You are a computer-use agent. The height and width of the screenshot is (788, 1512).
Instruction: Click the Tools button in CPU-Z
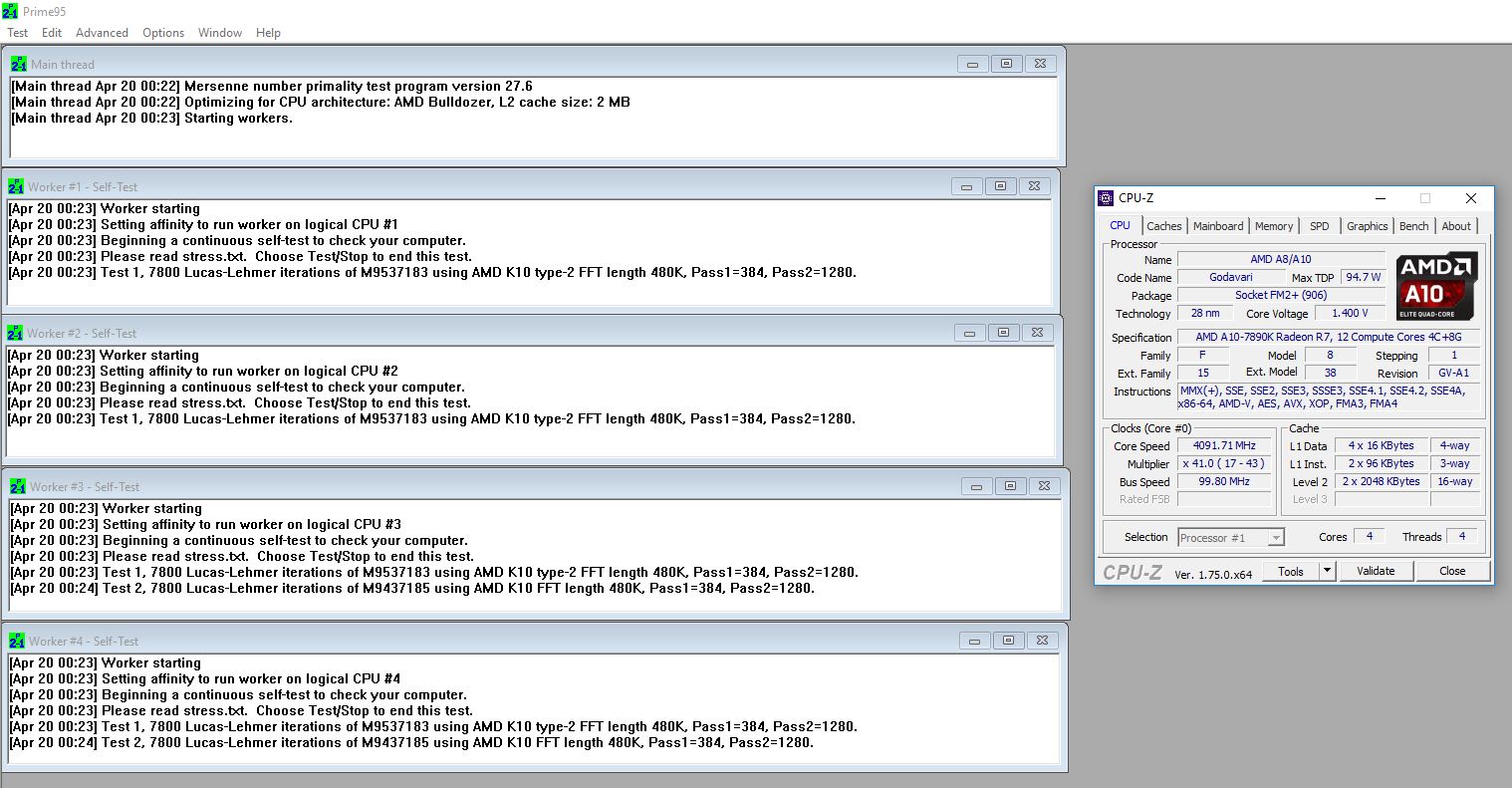pyautogui.click(x=1291, y=571)
